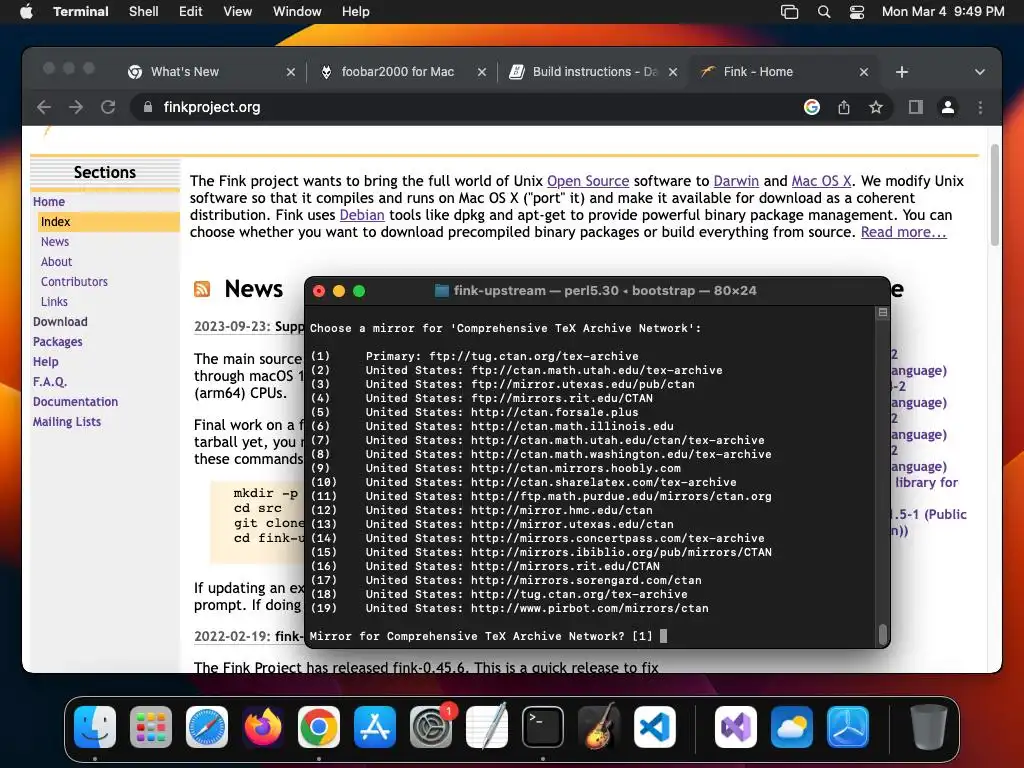Open TextEdit from the Dock
The image size is (1024, 768).
[x=487, y=727]
